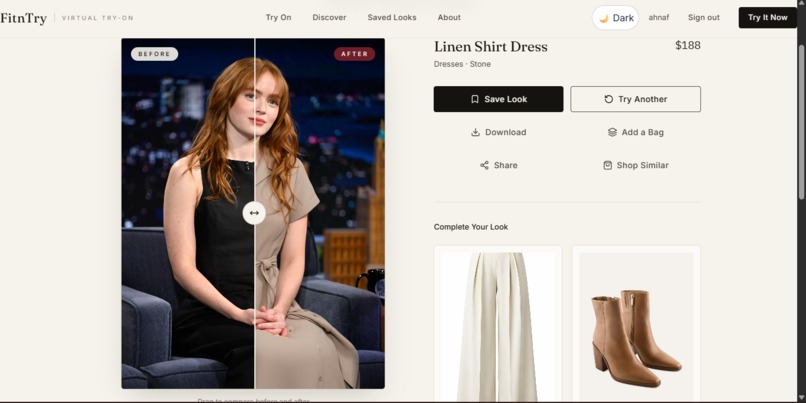The height and width of the screenshot is (403, 806).
Task: Open the tan suede ankle boots card
Action: click(x=636, y=324)
